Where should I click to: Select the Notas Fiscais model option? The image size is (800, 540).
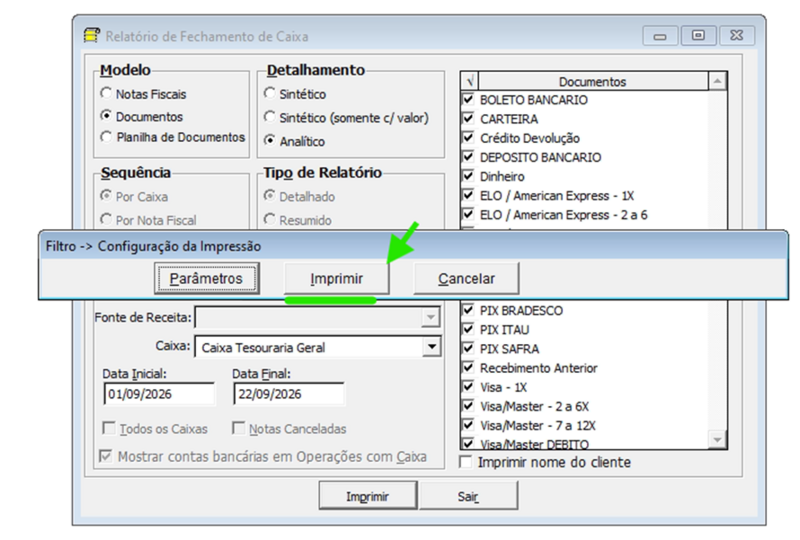(106, 93)
